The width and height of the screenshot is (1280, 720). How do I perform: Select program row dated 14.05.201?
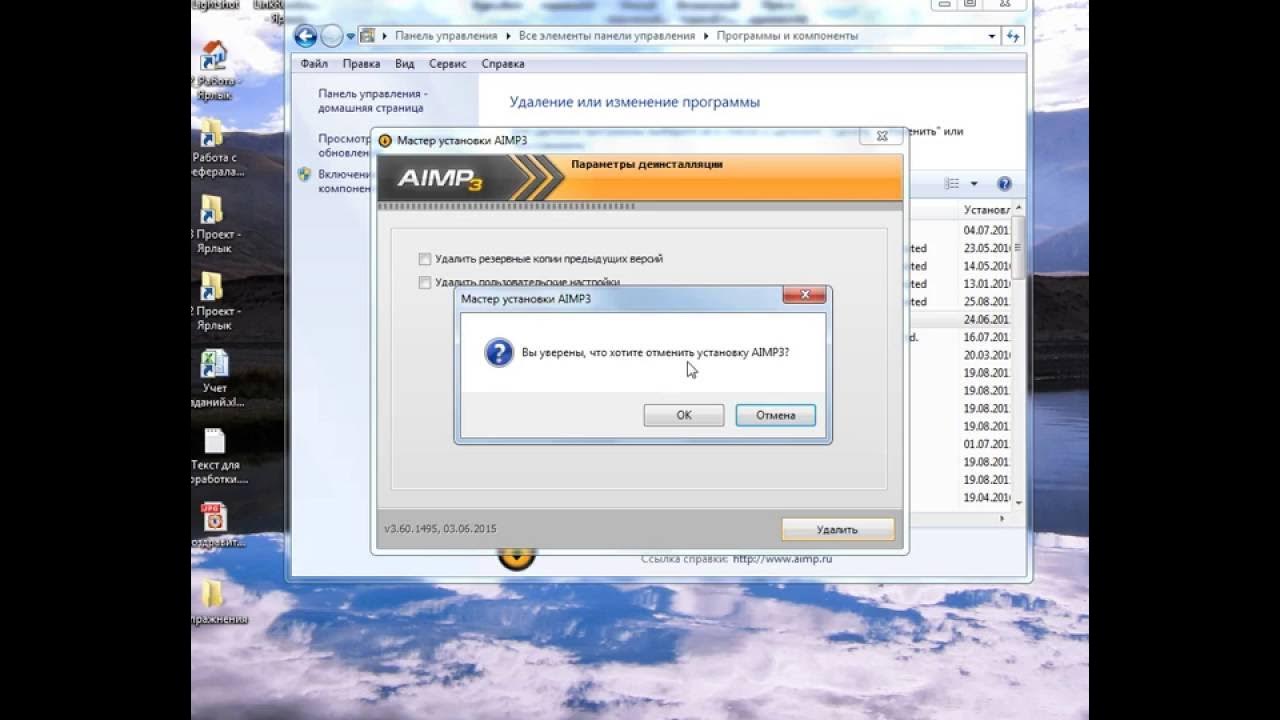coord(958,266)
